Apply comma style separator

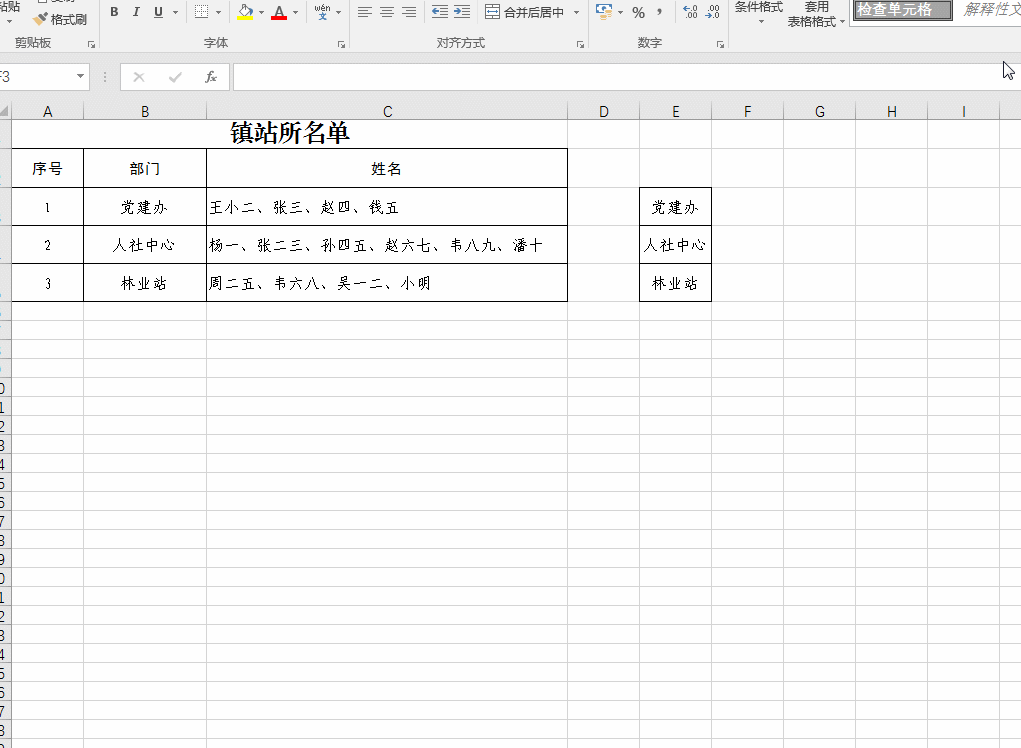(660, 12)
